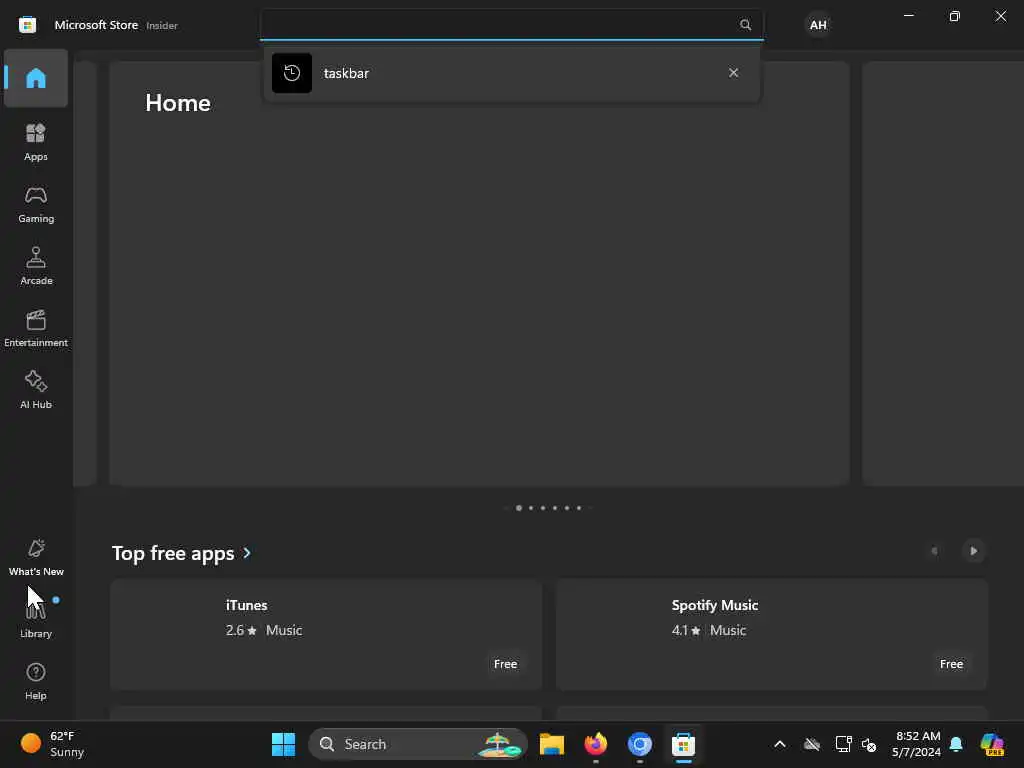
Task: Select the 'taskbar' recent search suggestion
Action: 511,73
